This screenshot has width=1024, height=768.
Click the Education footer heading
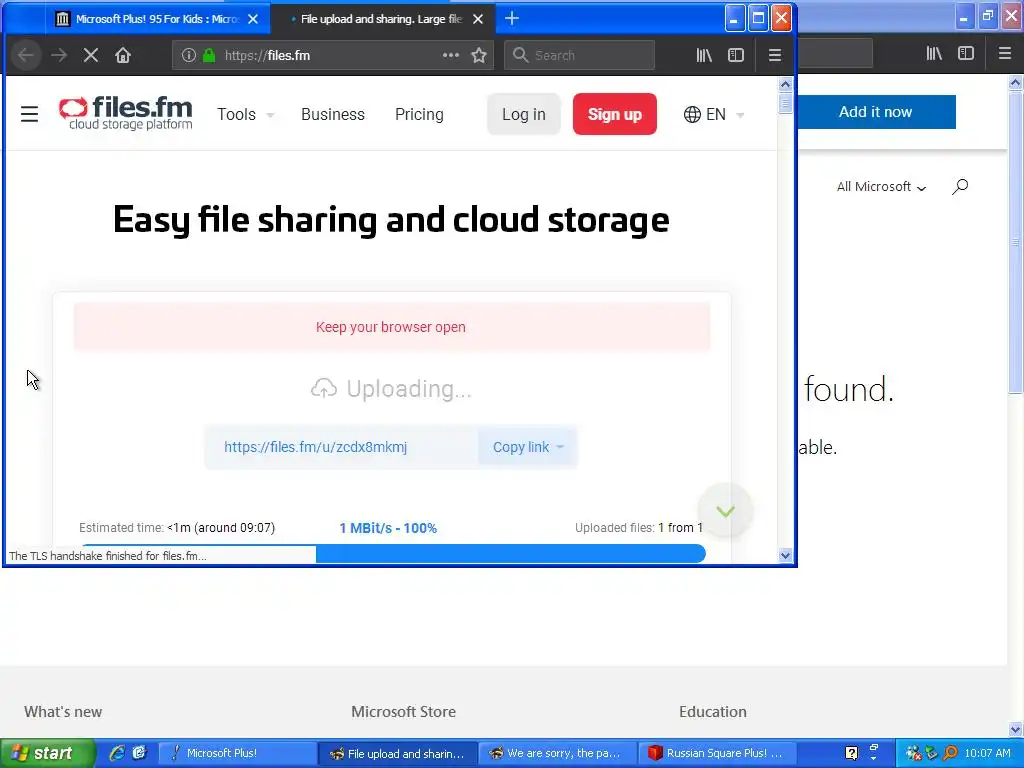(712, 712)
